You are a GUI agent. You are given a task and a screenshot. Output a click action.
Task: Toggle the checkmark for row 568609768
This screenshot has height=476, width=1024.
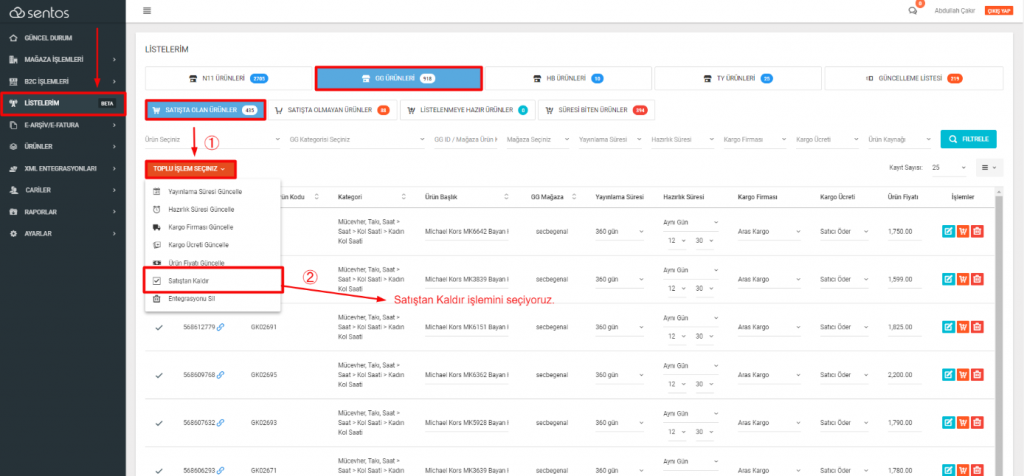pyautogui.click(x=159, y=376)
